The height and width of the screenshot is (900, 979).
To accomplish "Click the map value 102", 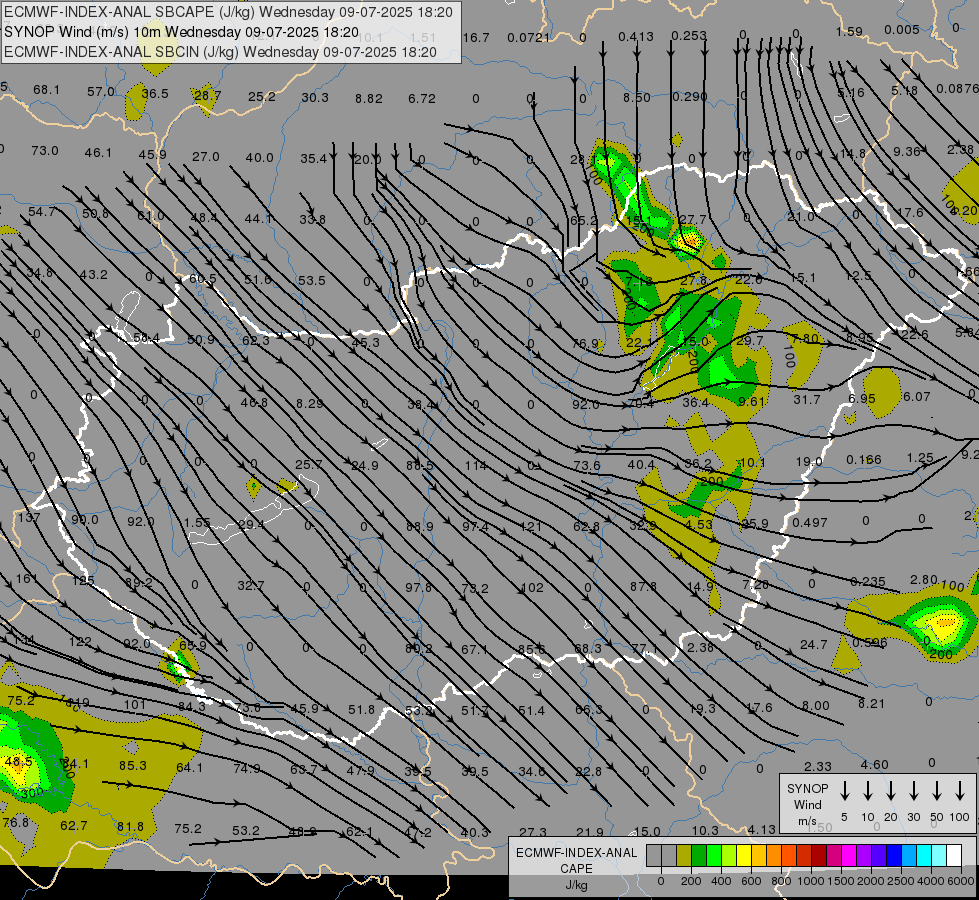I will tap(532, 588).
